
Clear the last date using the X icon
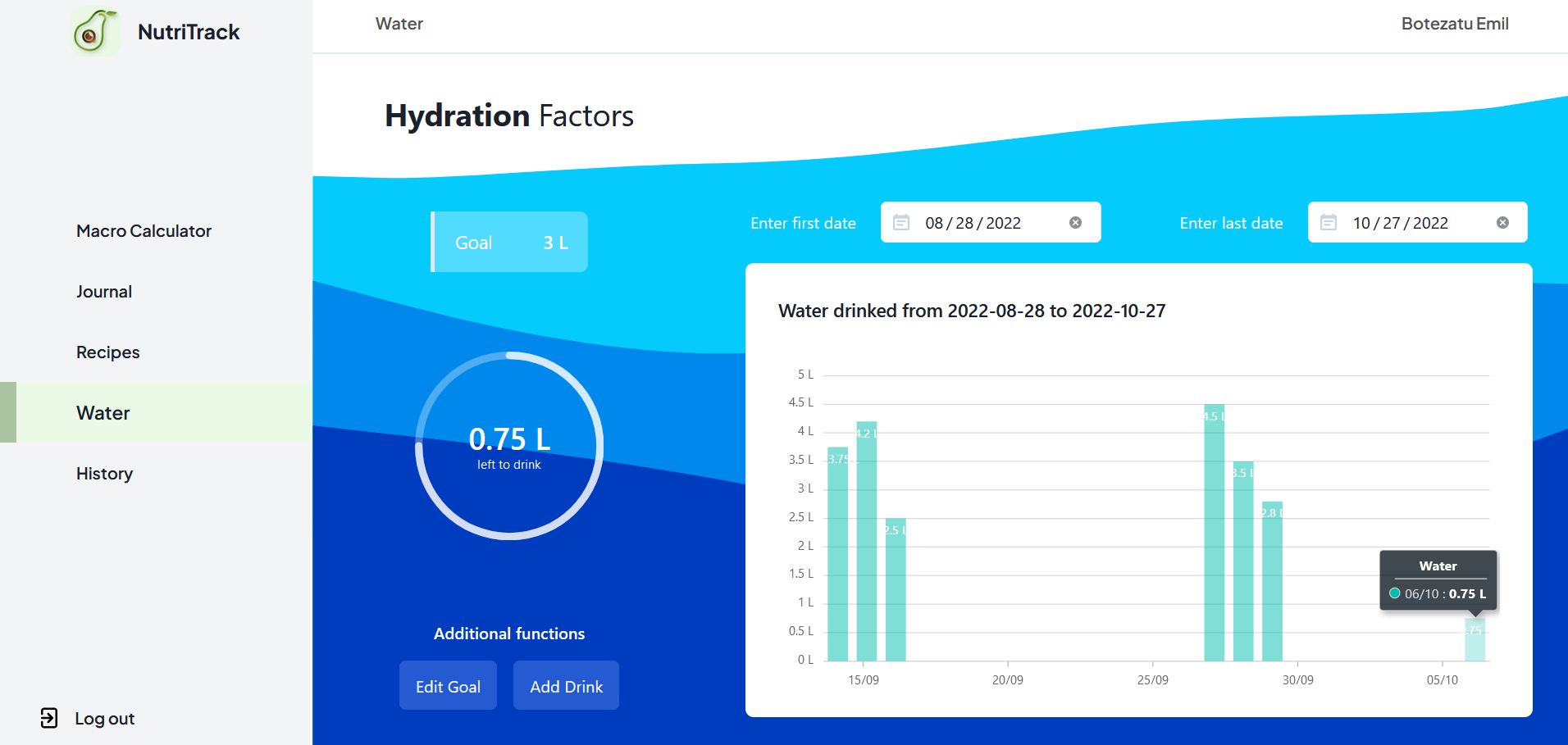1502,222
